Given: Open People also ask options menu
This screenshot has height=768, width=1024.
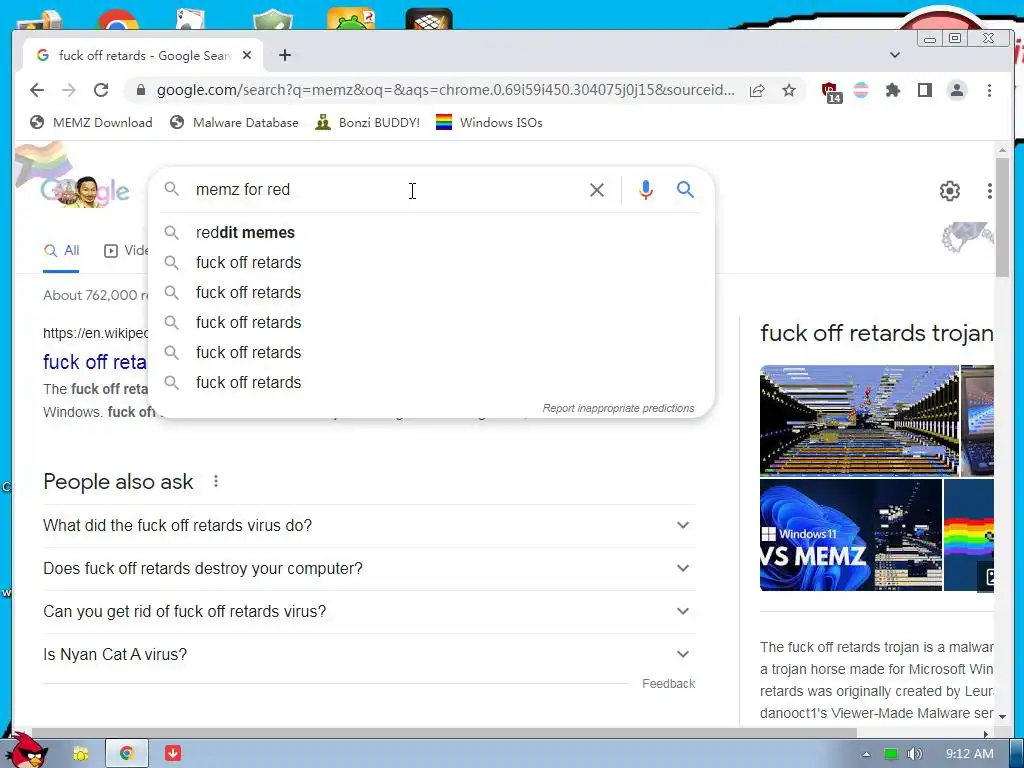Looking at the screenshot, I should pos(216,482).
